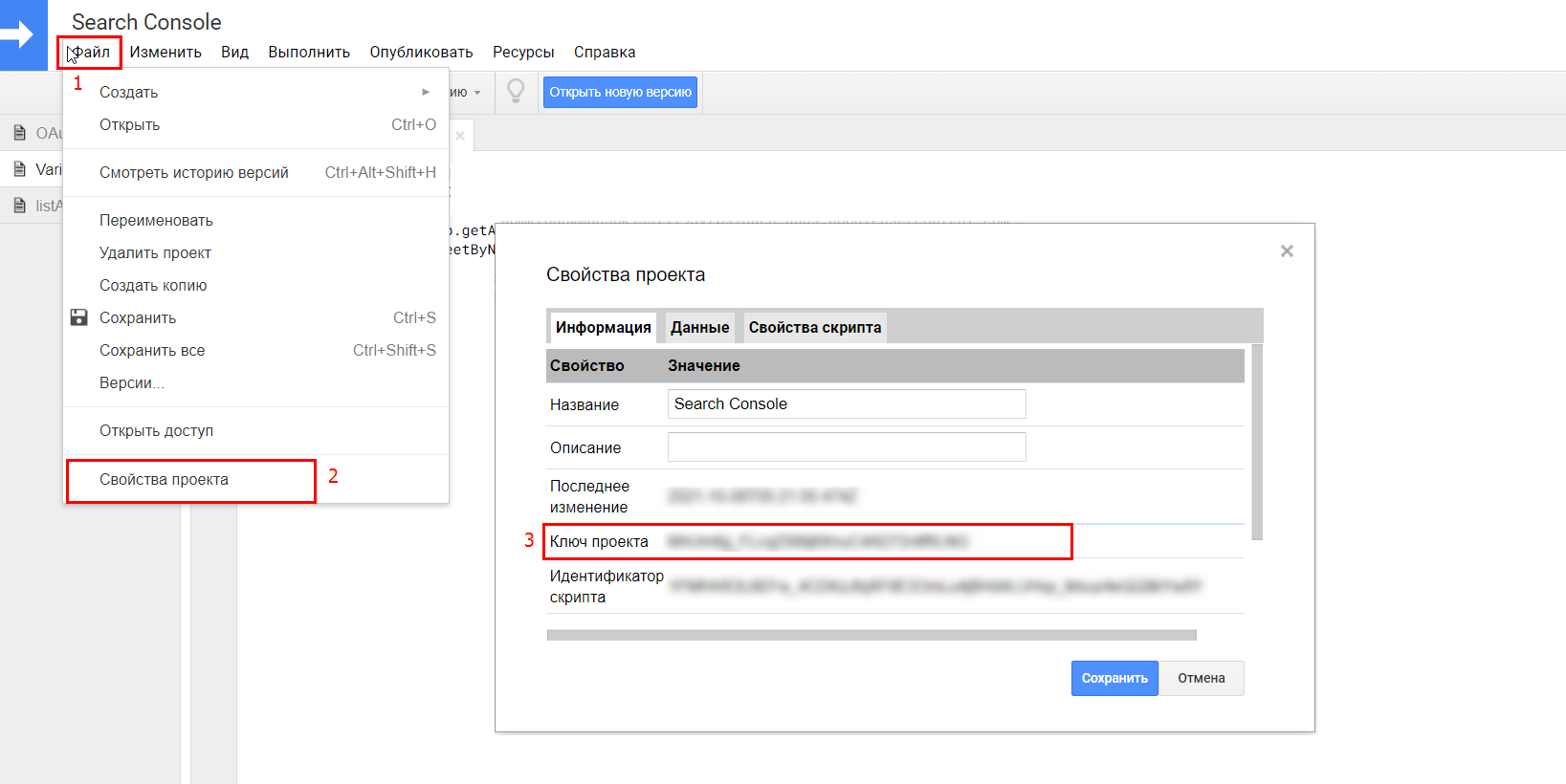Click the Свойство column header

pyautogui.click(x=586, y=365)
